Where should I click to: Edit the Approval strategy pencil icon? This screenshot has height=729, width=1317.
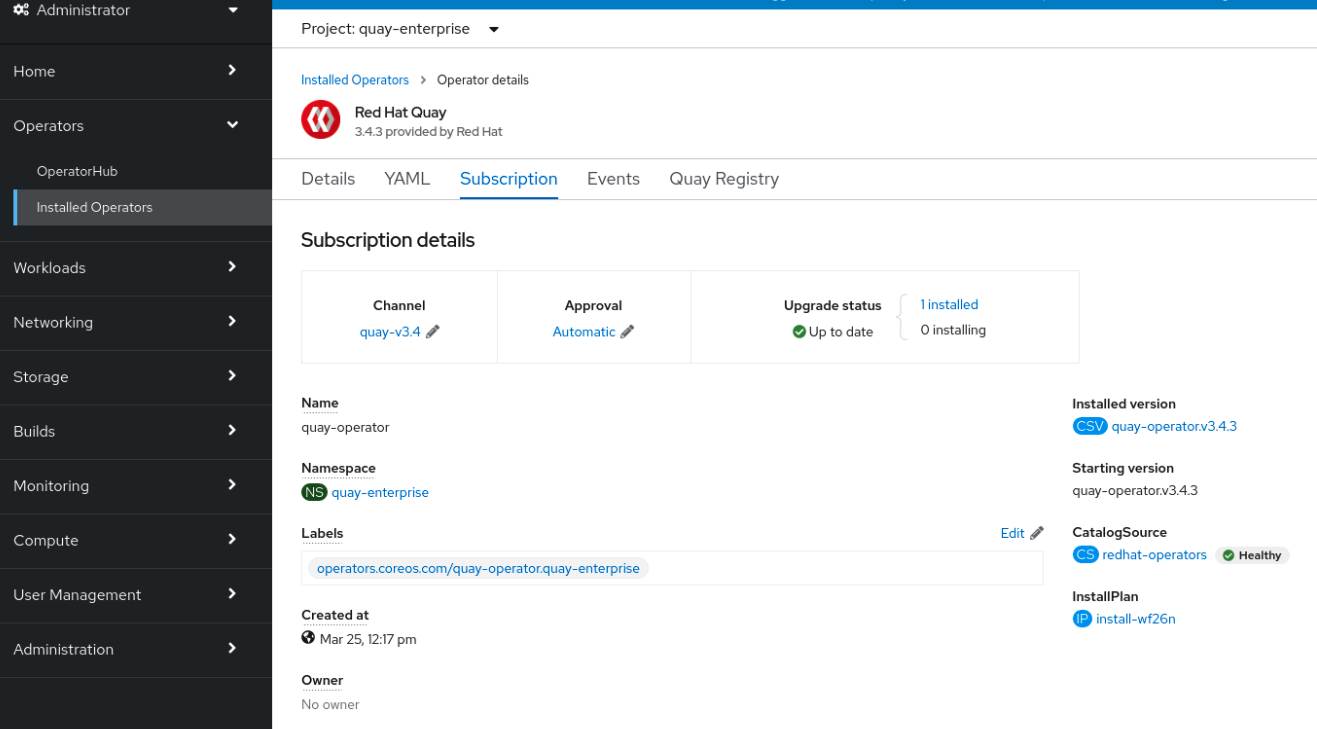[626, 331]
